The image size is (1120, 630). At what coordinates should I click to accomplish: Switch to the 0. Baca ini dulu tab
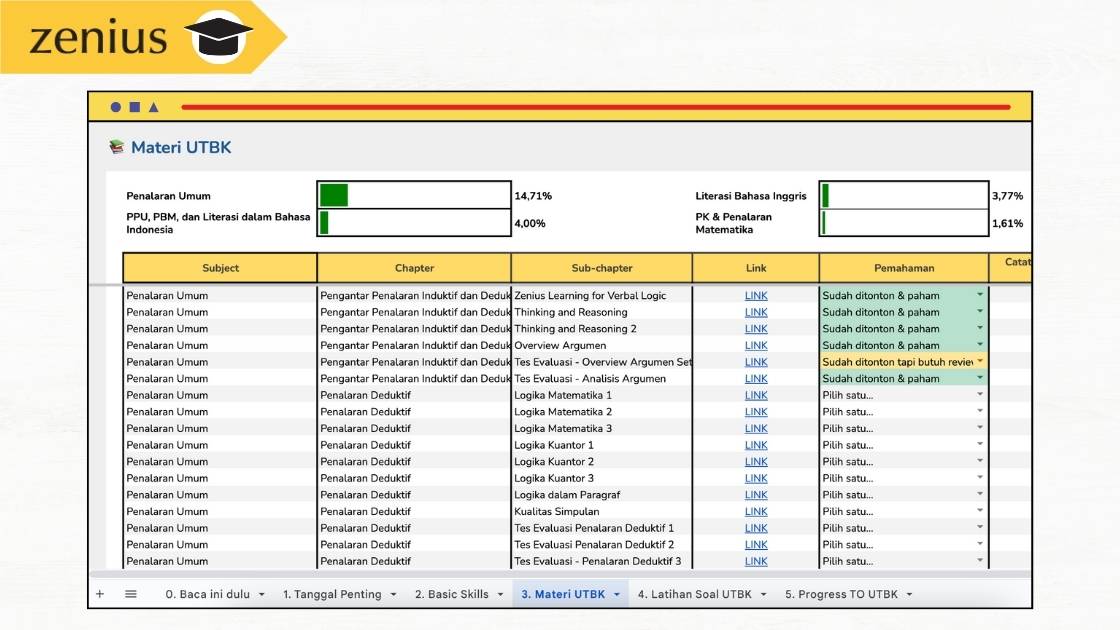[x=207, y=594]
